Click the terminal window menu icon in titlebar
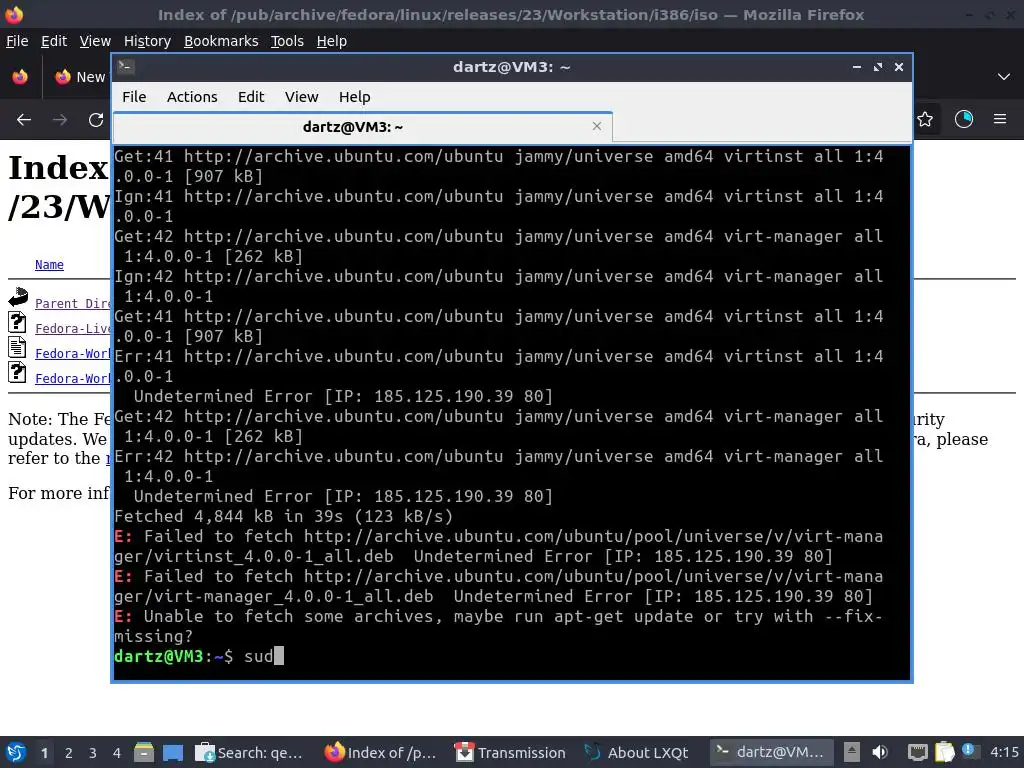This screenshot has width=1024, height=768. tap(126, 67)
